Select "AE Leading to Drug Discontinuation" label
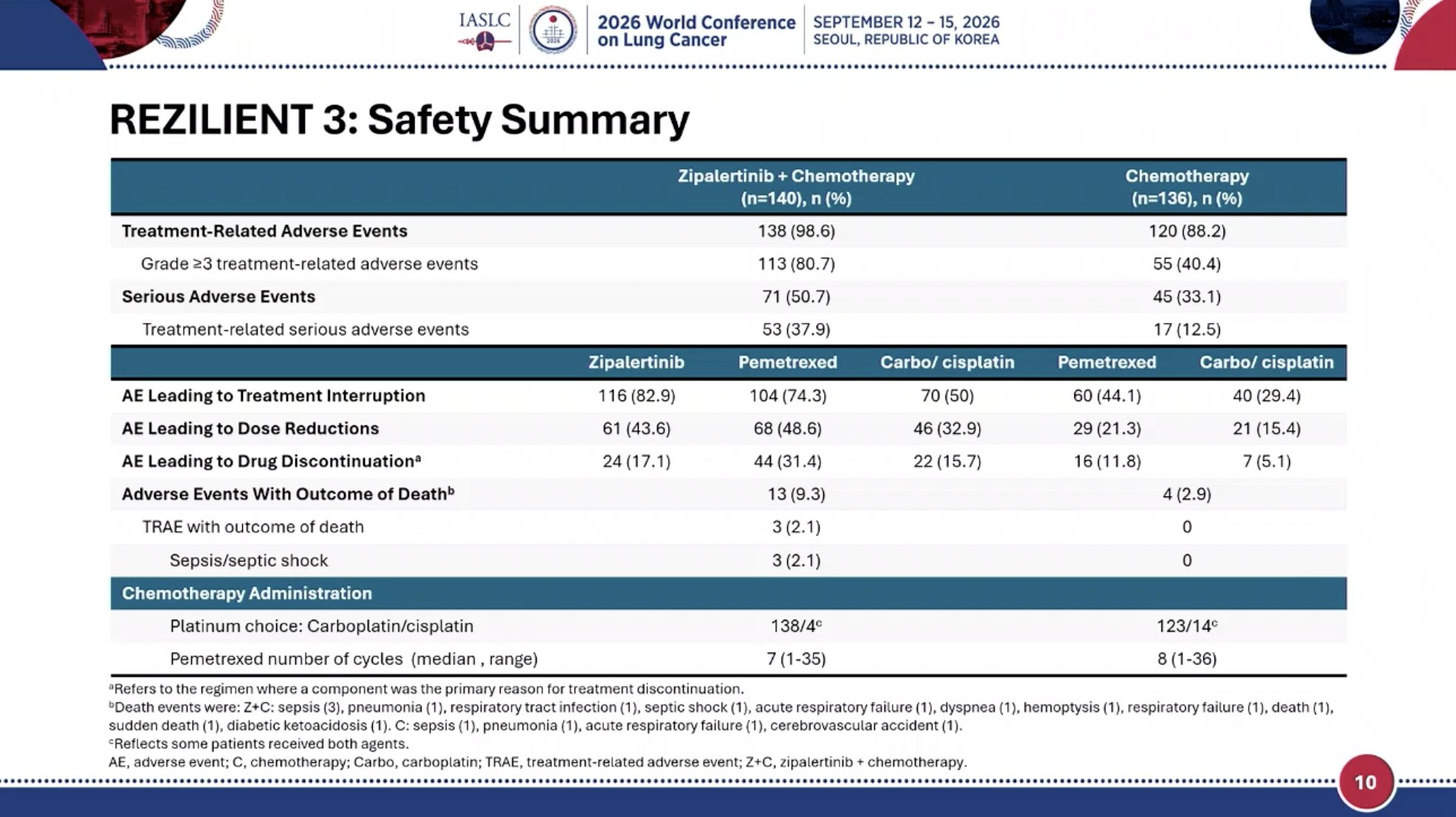1456x817 pixels. tap(272, 461)
